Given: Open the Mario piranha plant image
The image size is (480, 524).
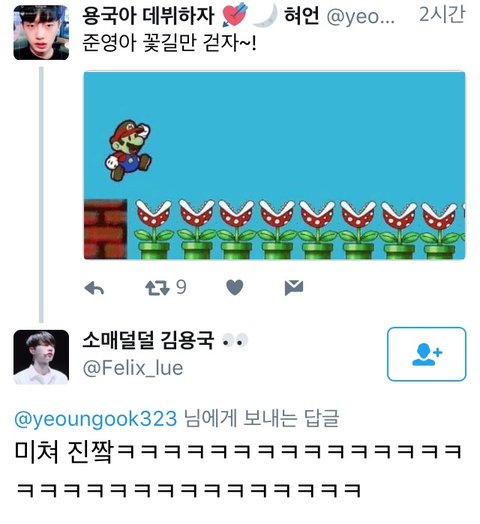Looking at the screenshot, I should (274, 165).
